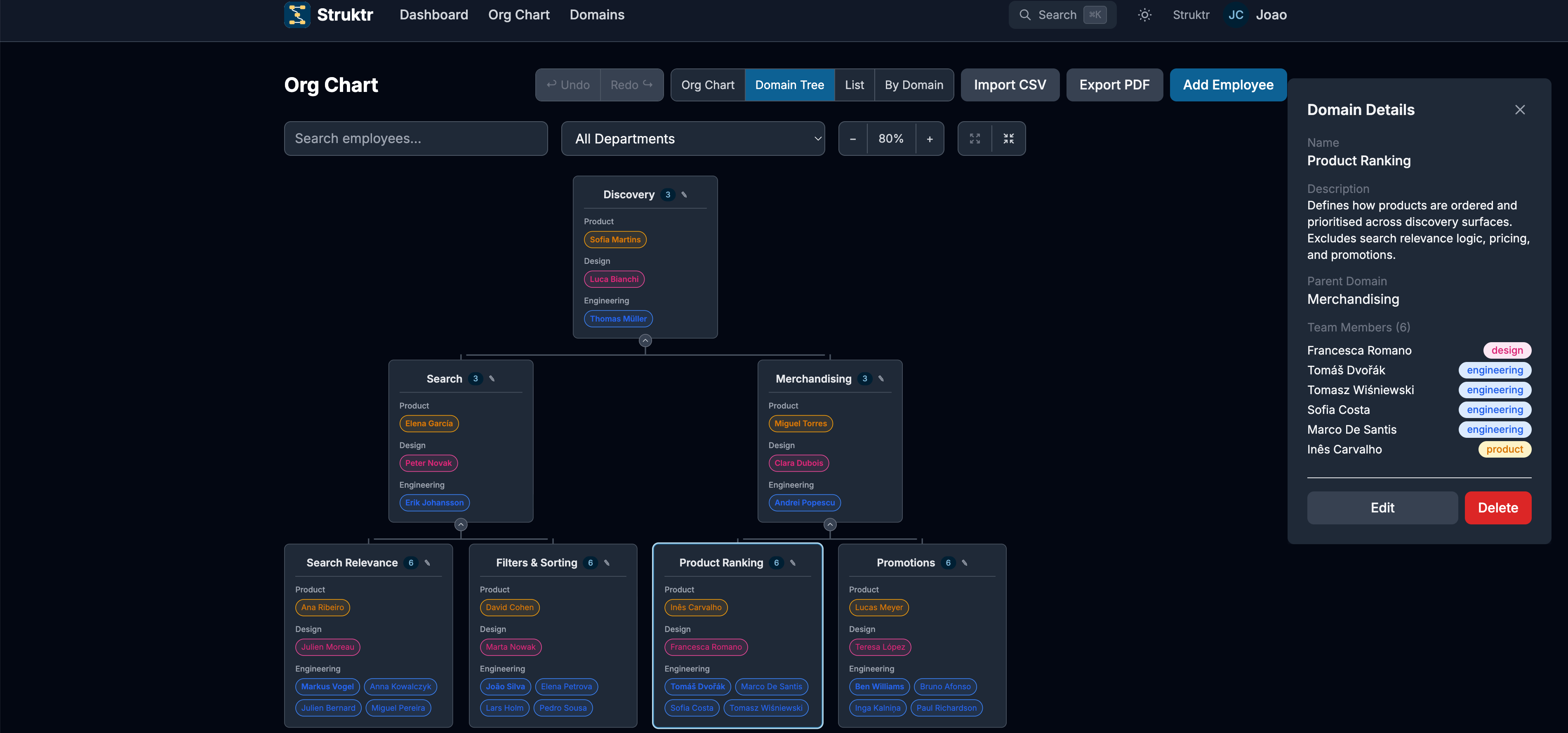Image resolution: width=1568 pixels, height=733 pixels.
Task: Edit the Discovery domain via pencil icon
Action: pyautogui.click(x=684, y=195)
